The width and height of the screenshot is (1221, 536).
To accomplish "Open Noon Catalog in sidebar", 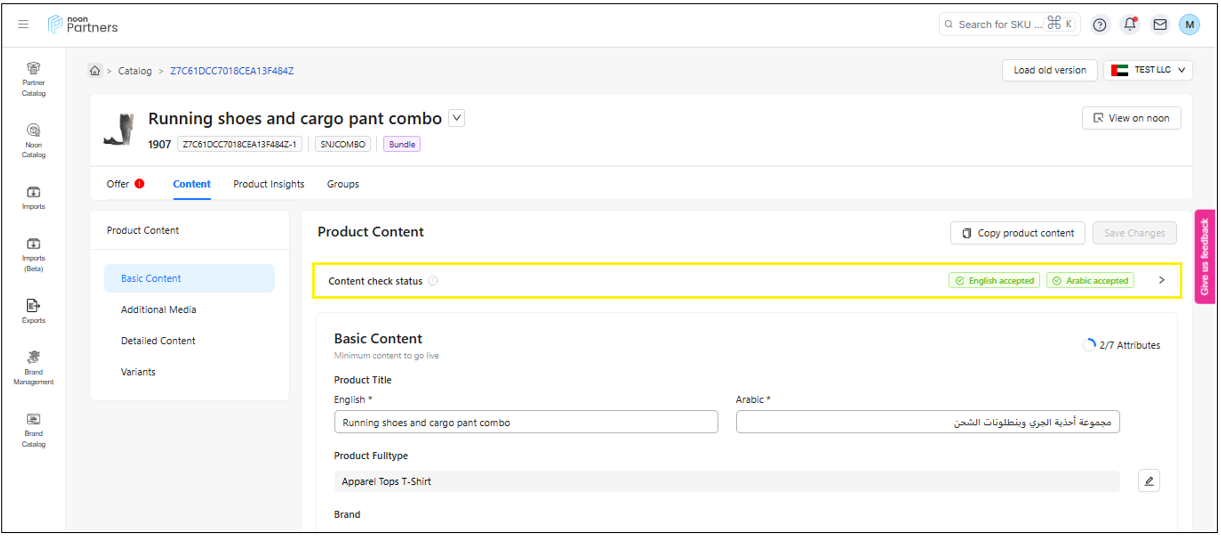I will coord(33,140).
